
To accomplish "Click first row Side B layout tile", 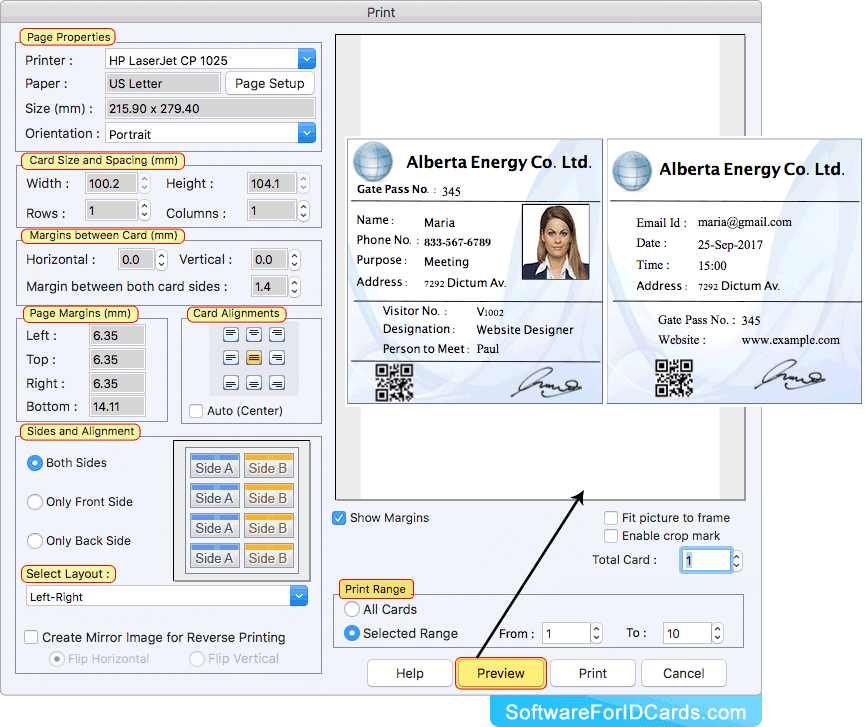I will point(268,466).
